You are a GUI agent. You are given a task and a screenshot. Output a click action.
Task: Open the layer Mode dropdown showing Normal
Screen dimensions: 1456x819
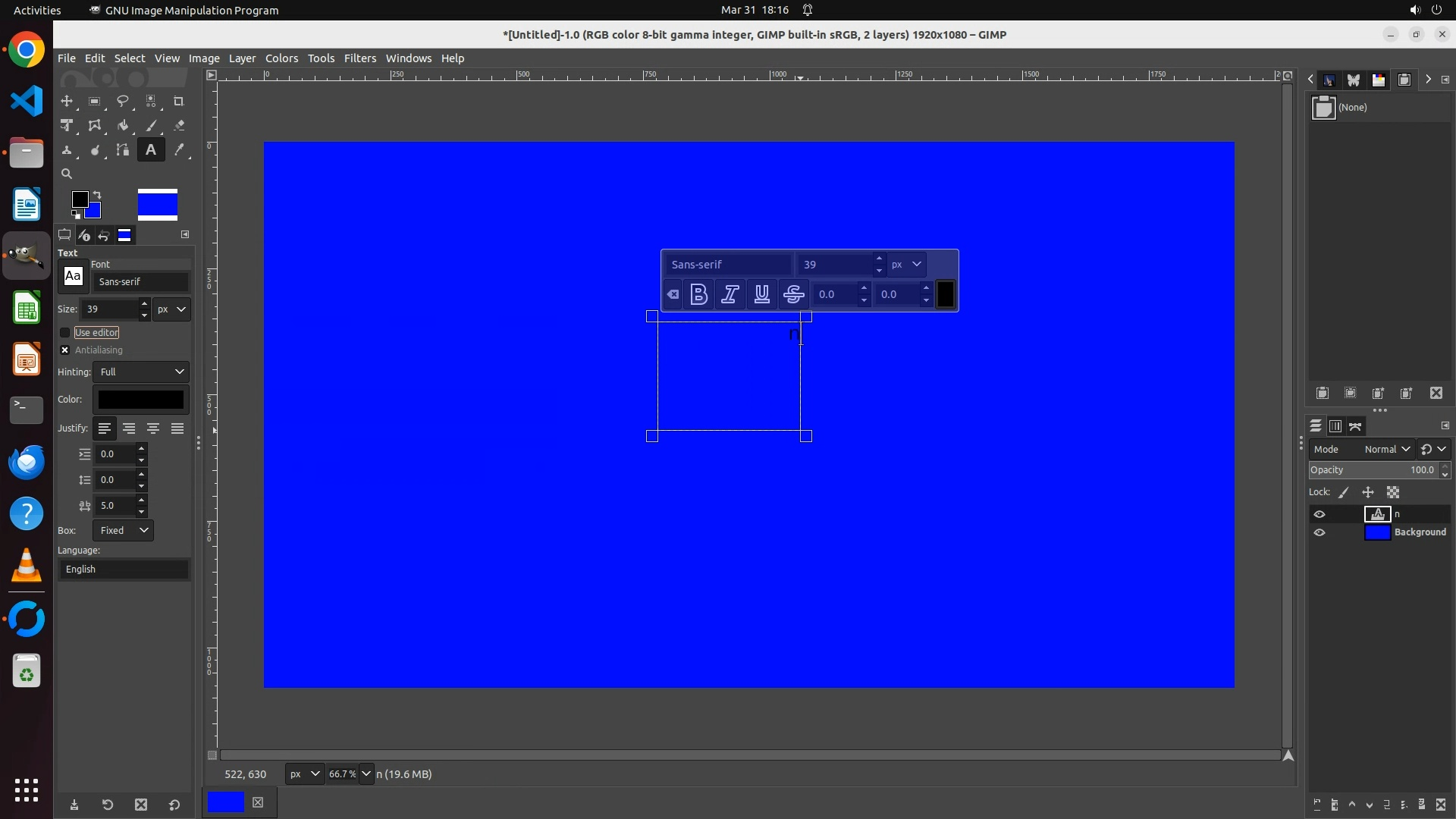1385,449
